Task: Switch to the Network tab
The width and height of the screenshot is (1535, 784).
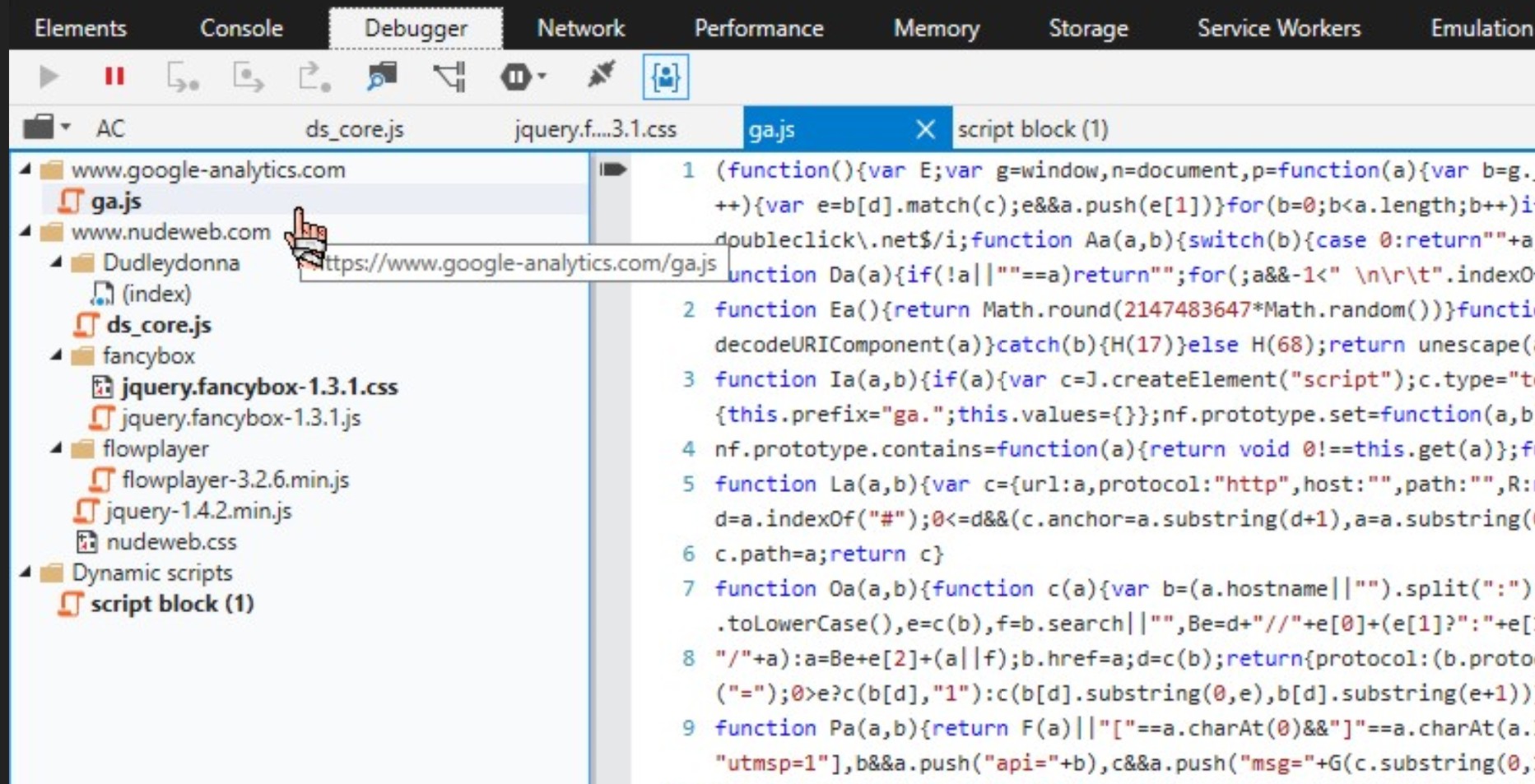Action: pos(580,28)
